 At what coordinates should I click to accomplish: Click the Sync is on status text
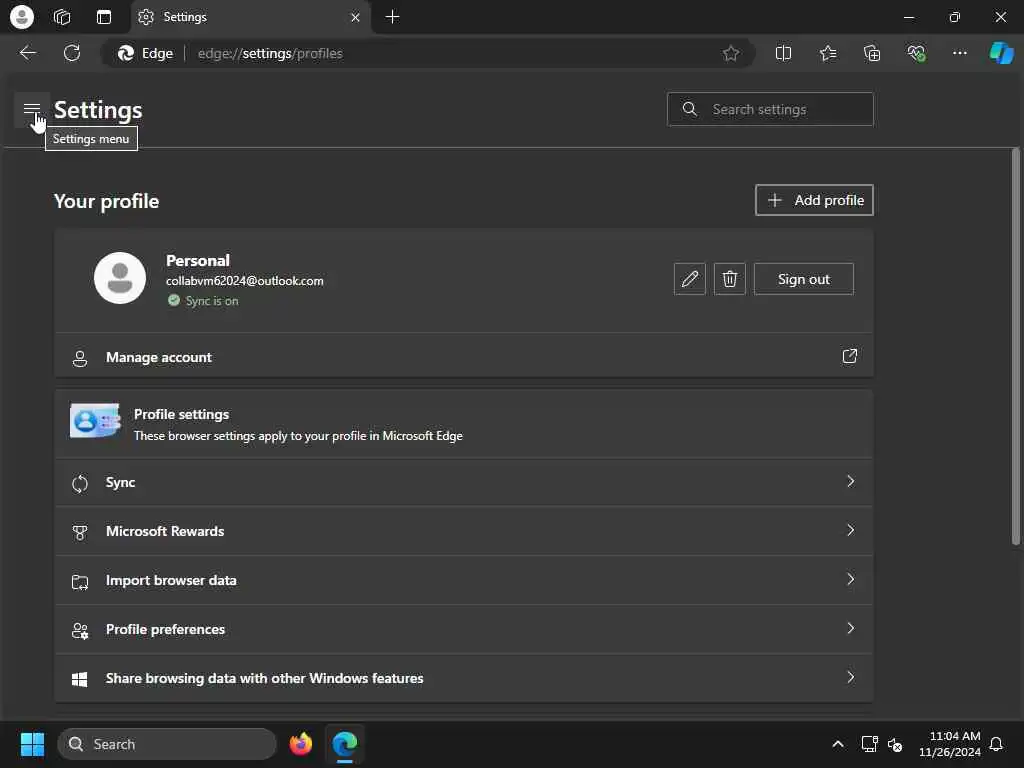point(212,301)
